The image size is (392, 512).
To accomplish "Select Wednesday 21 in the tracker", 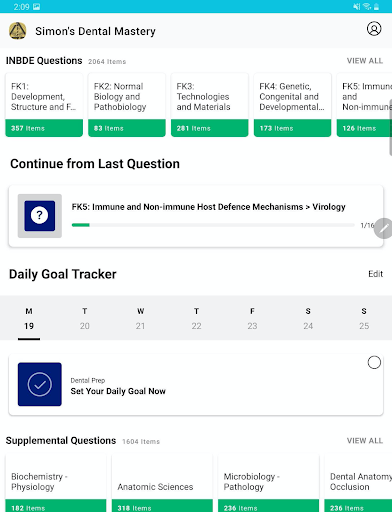I will pos(140,318).
